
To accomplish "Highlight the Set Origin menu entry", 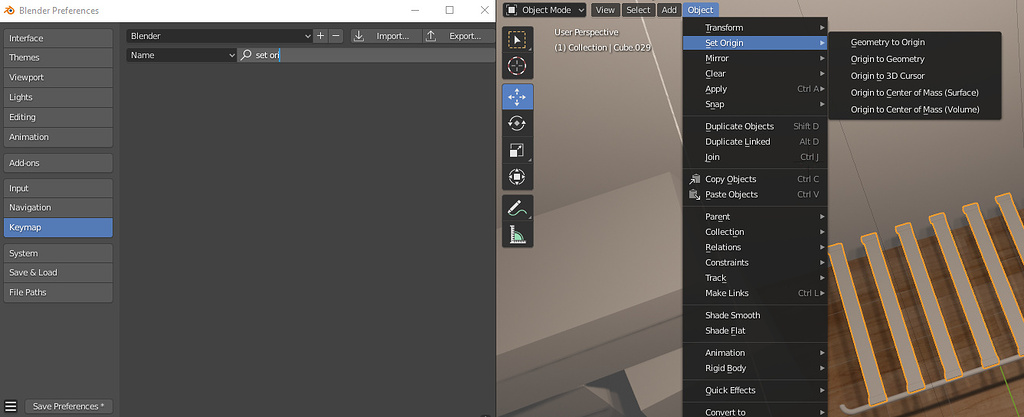I will [755, 43].
